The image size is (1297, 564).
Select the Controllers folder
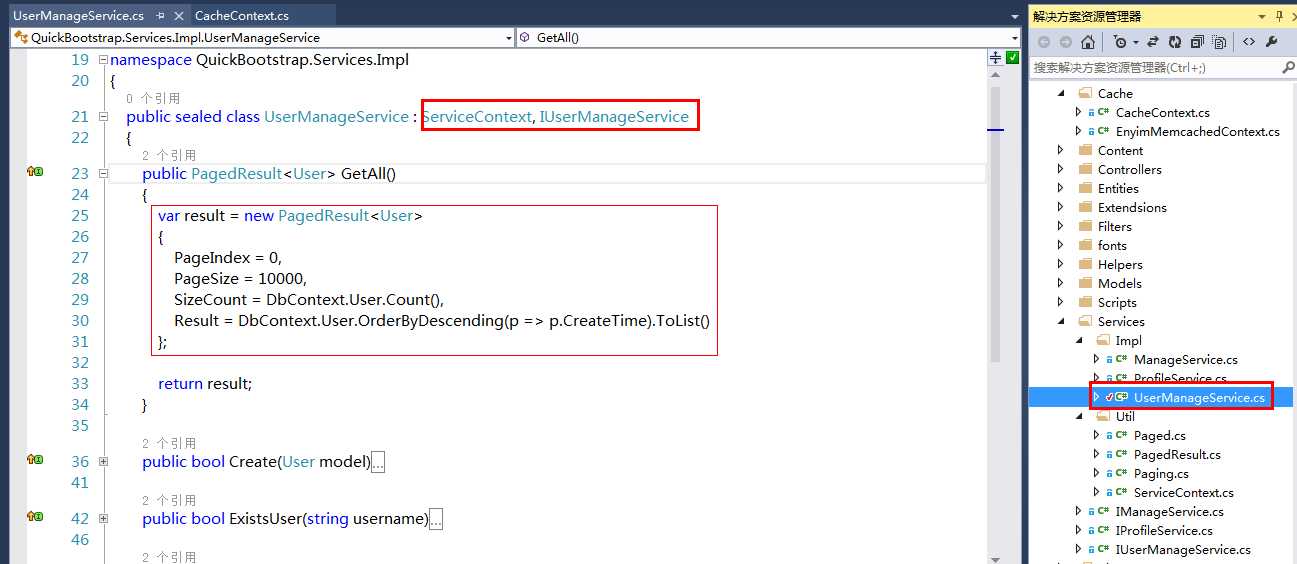pos(1129,169)
